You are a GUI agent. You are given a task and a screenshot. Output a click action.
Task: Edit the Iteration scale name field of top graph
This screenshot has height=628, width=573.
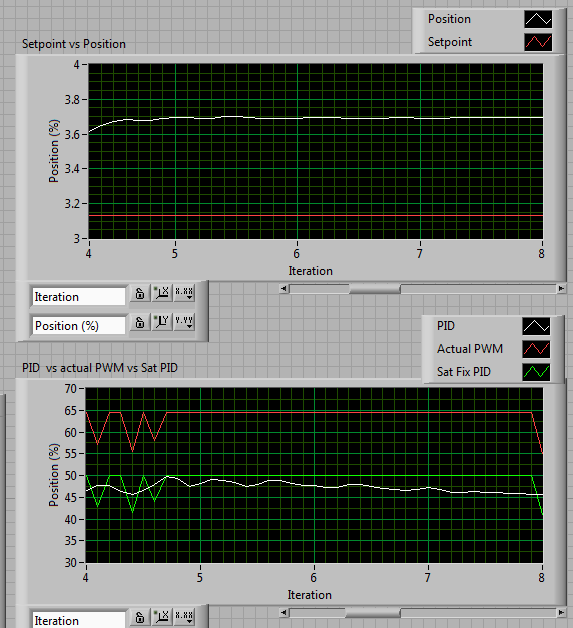tap(78, 297)
